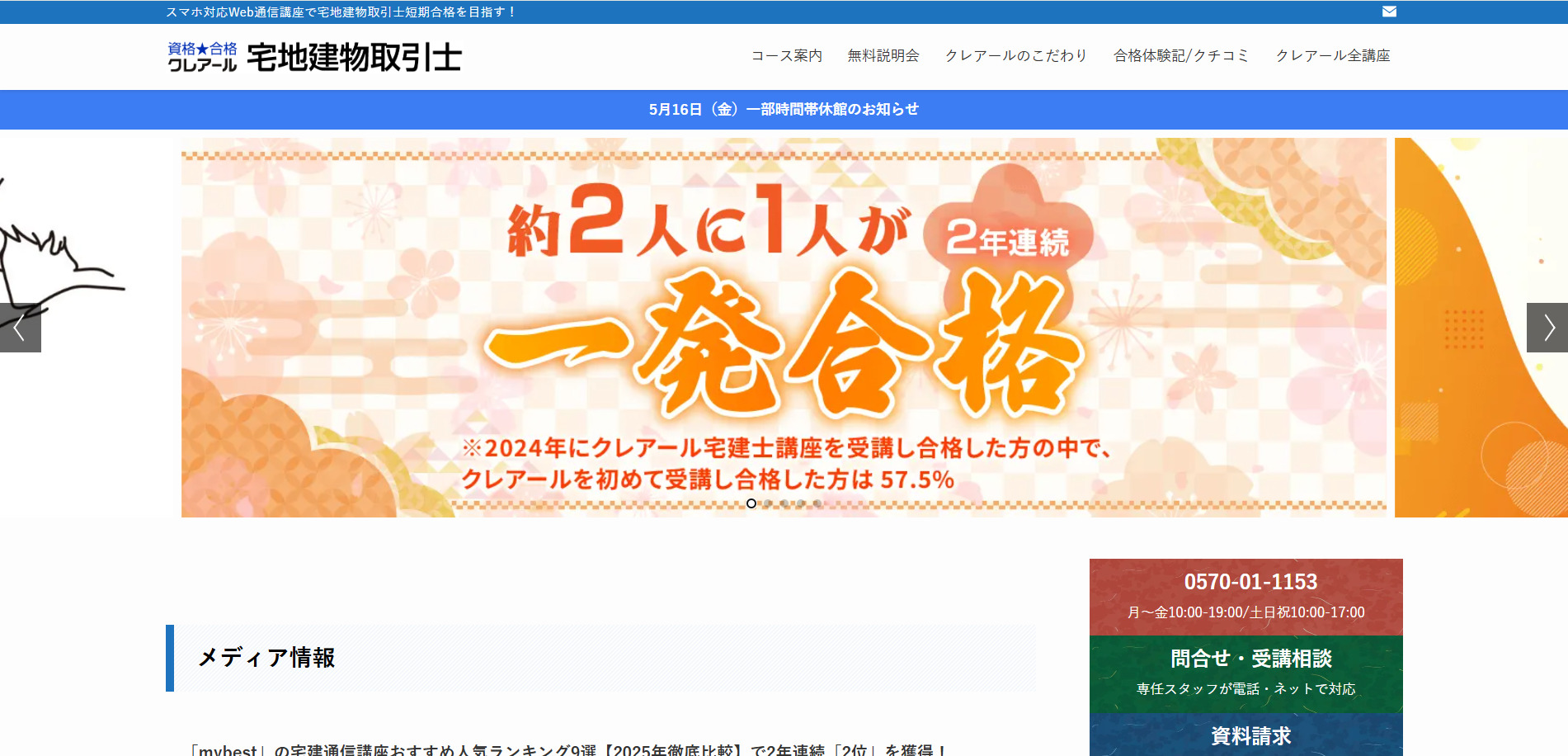Read the 5月16日一部時間帯休館のお知らせ notice
Viewport: 1568px width, 756px height.
784,110
